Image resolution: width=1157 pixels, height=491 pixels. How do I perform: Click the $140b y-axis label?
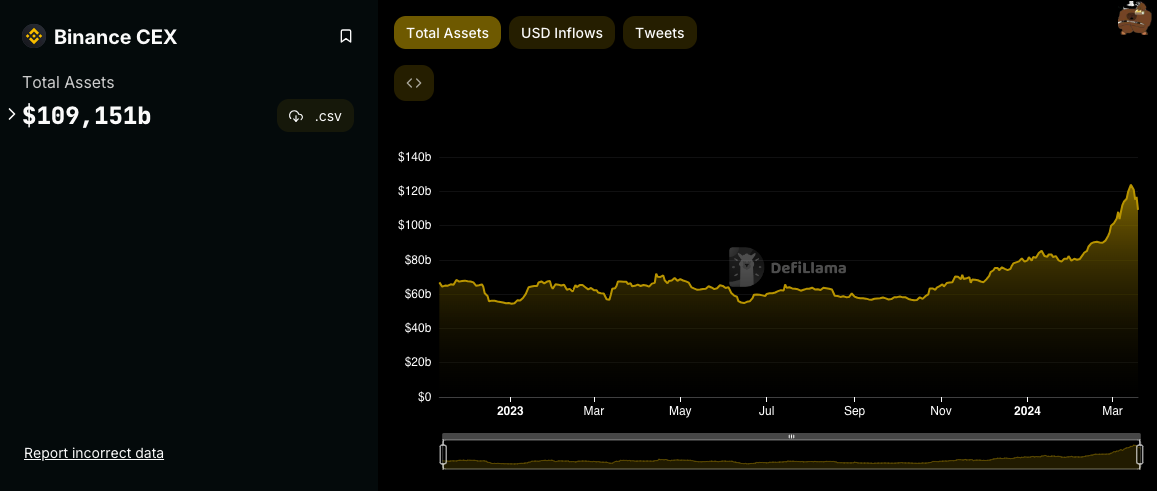[414, 158]
